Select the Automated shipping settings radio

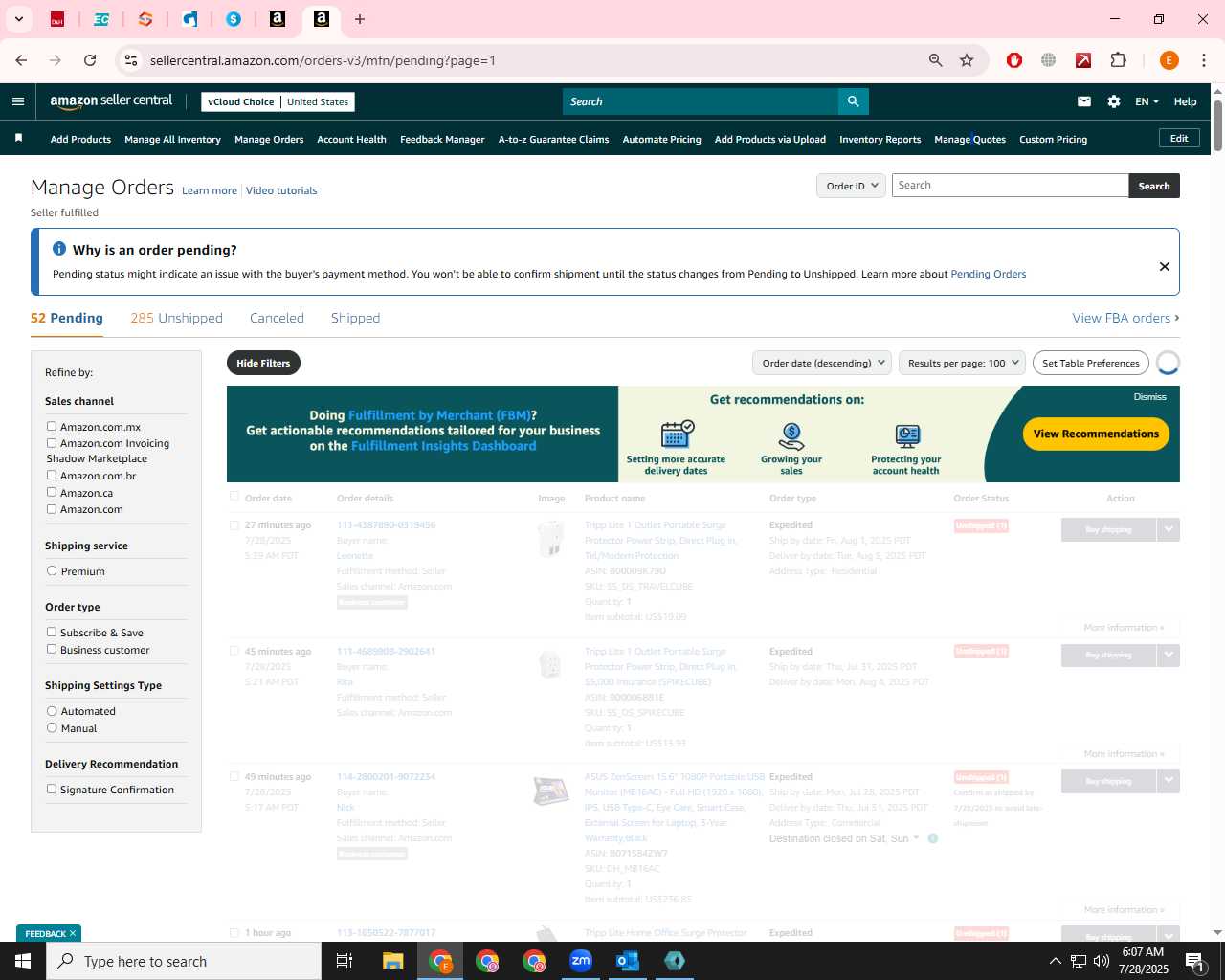click(52, 711)
